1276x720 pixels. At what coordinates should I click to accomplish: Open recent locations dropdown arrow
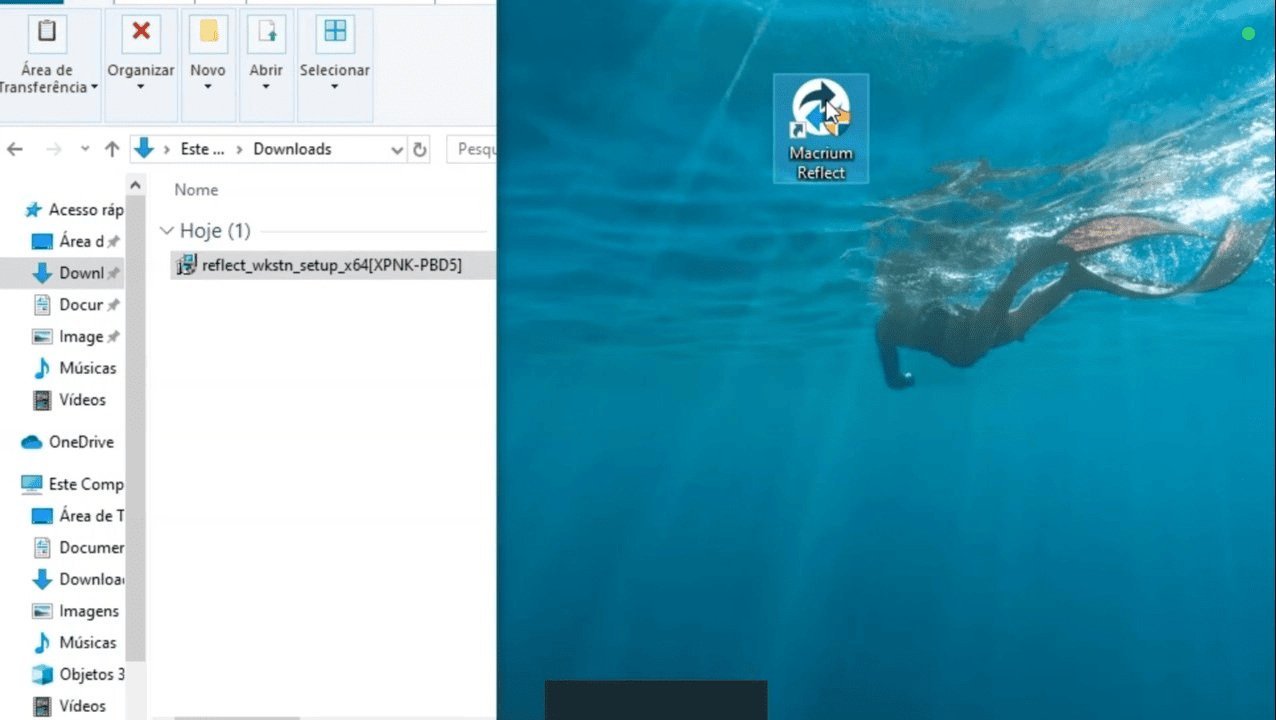pos(85,149)
